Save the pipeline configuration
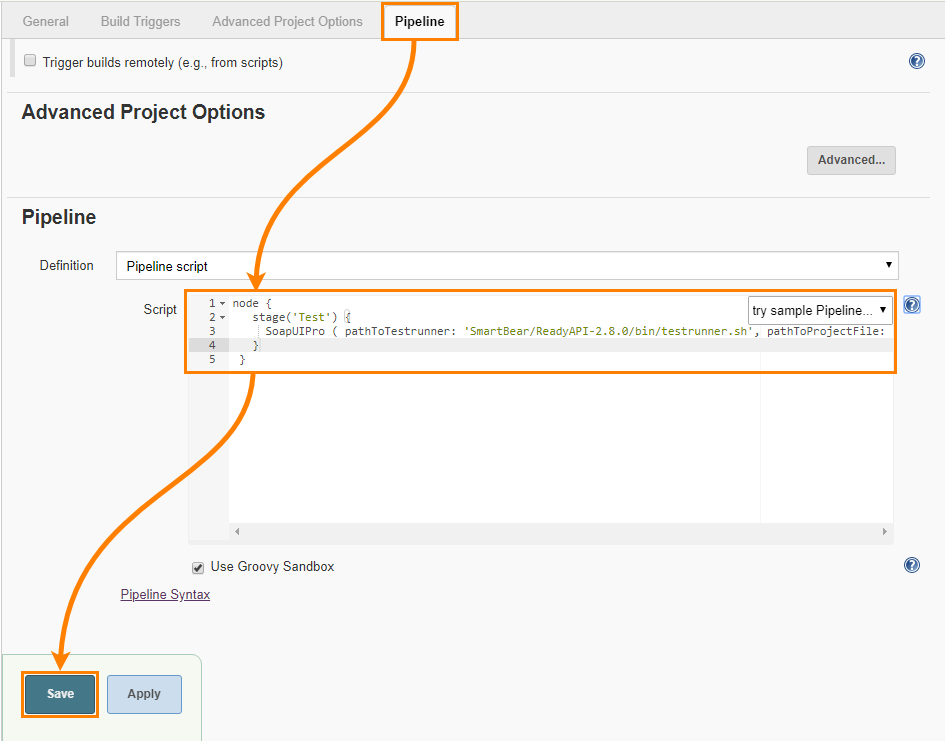 (x=59, y=694)
